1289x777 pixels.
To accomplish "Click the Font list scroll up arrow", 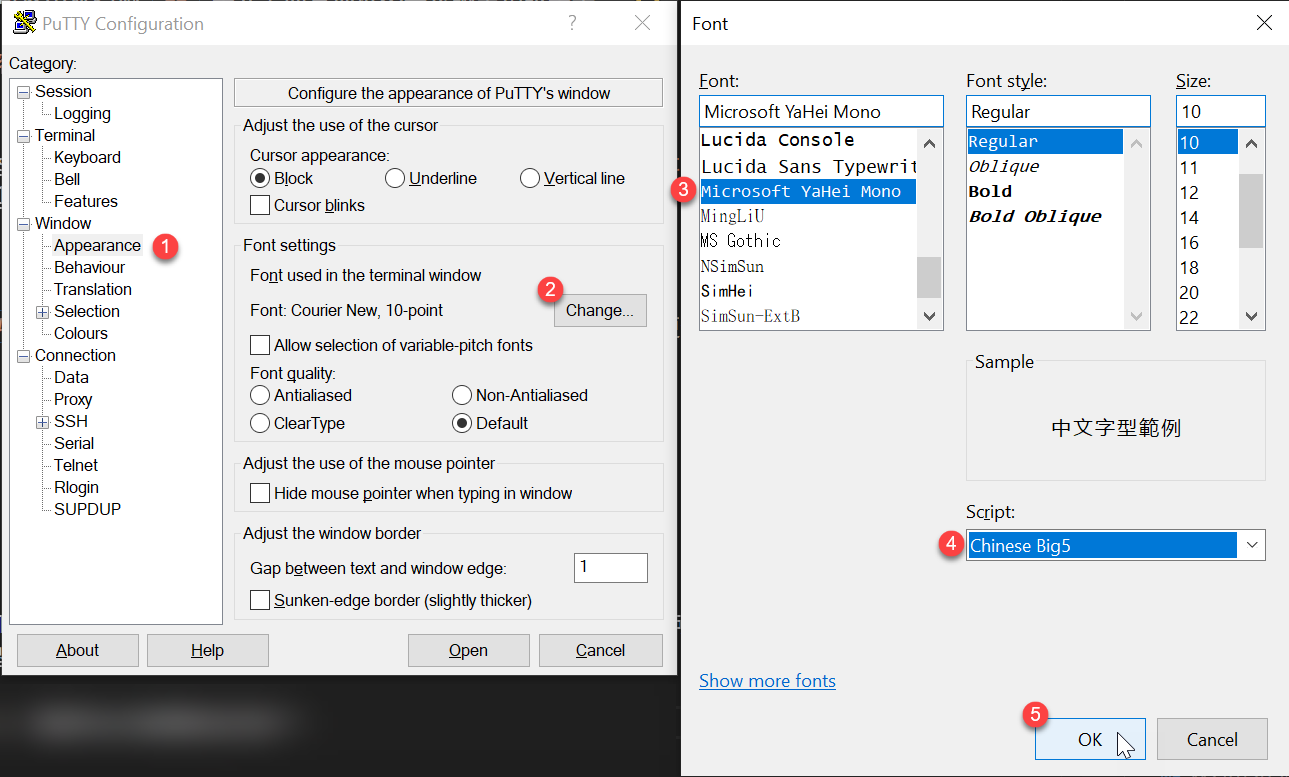I will [x=929, y=142].
